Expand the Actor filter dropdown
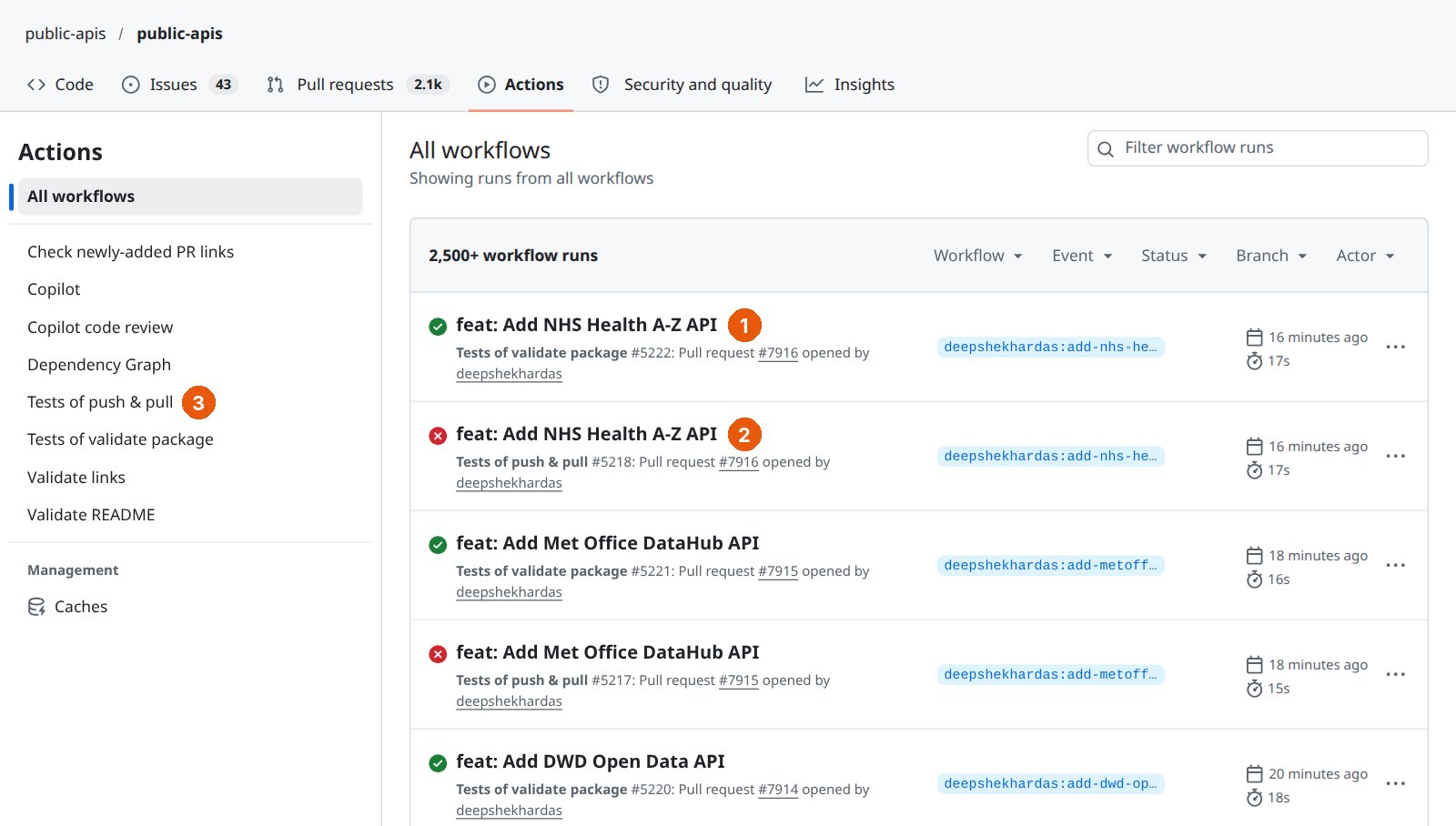 (1365, 256)
